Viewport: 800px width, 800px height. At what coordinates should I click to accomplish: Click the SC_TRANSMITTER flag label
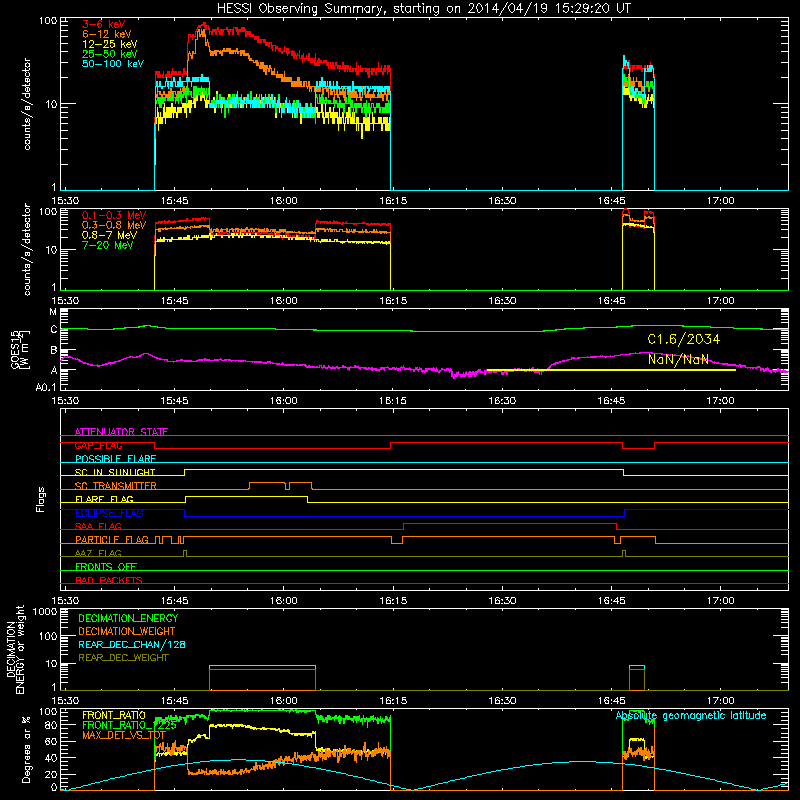pos(115,486)
